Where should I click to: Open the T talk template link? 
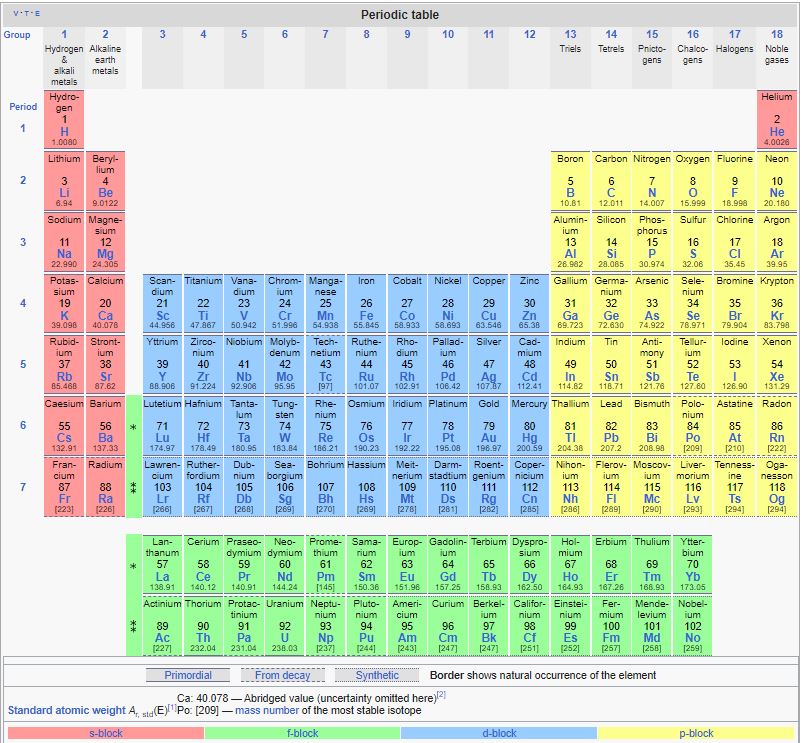coord(26,13)
